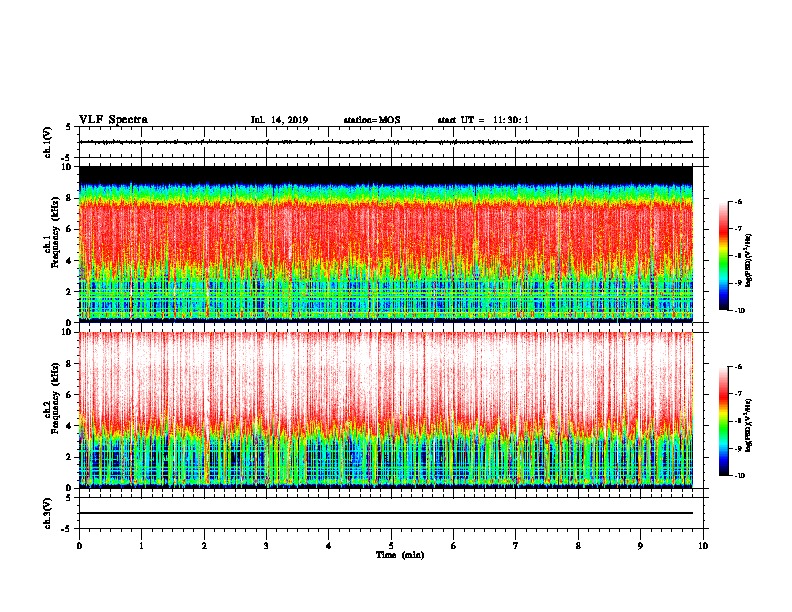The height and width of the screenshot is (612, 792).
Task: Click the "-10" label on ch.2 colorbar
Action: [739, 476]
